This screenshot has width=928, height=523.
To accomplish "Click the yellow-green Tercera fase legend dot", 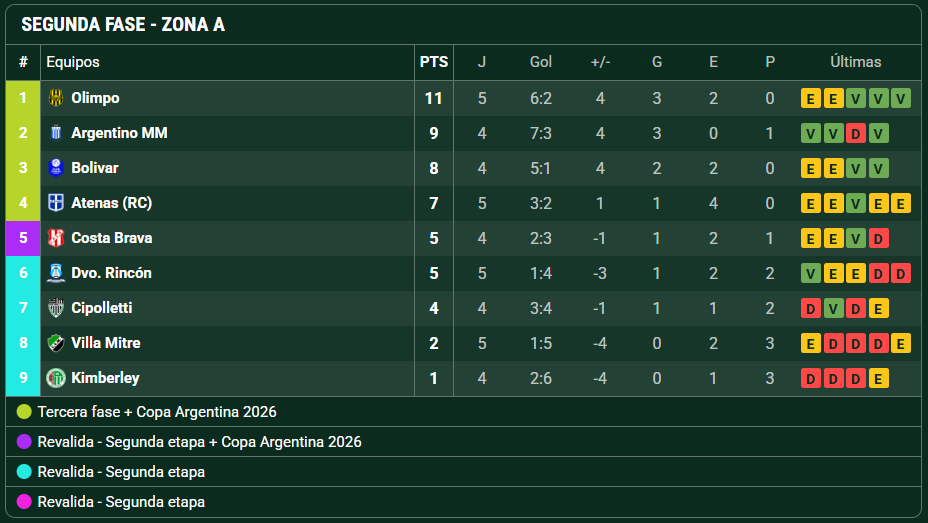I will pyautogui.click(x=24, y=412).
